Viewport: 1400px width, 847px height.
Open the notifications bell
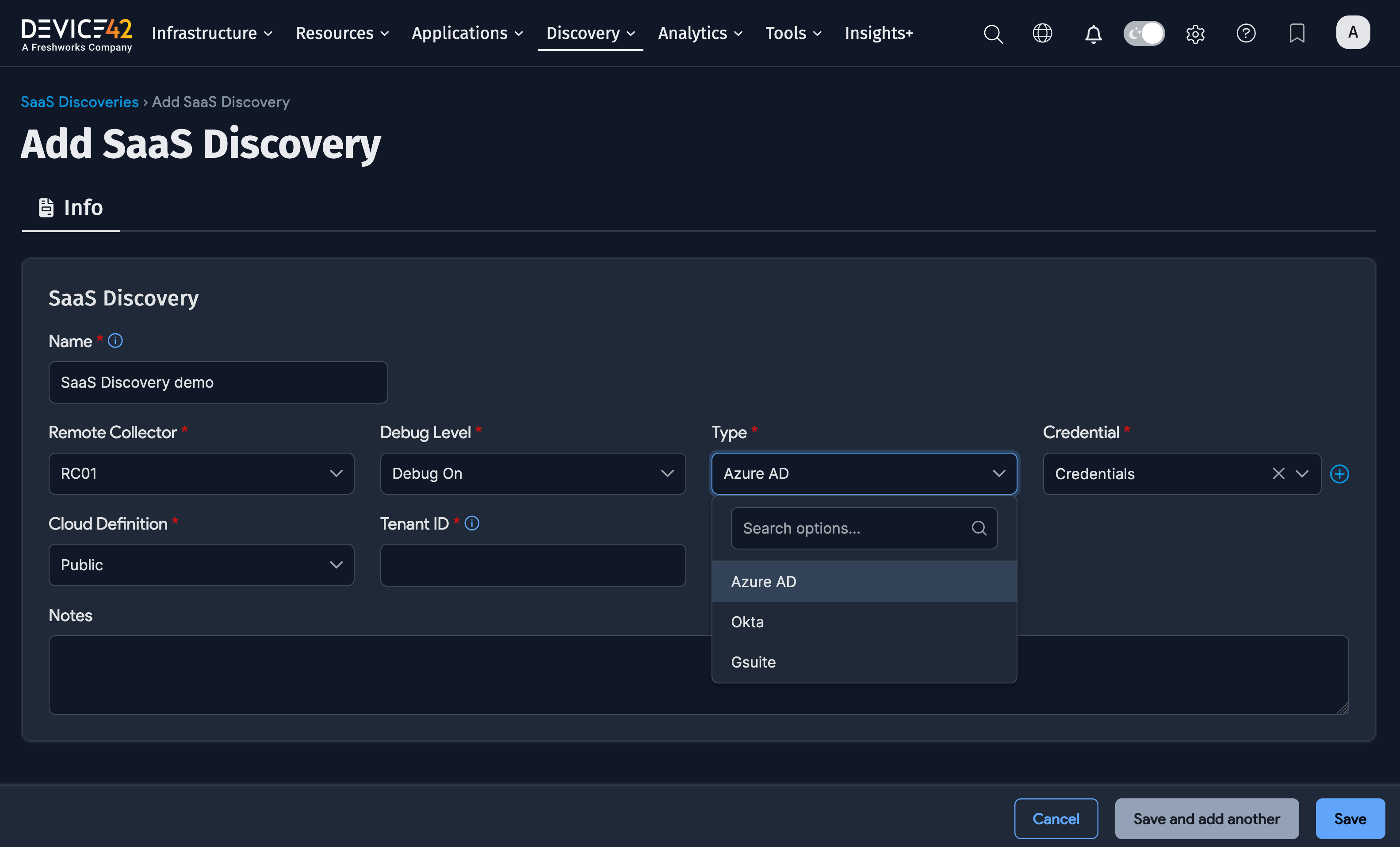point(1093,34)
